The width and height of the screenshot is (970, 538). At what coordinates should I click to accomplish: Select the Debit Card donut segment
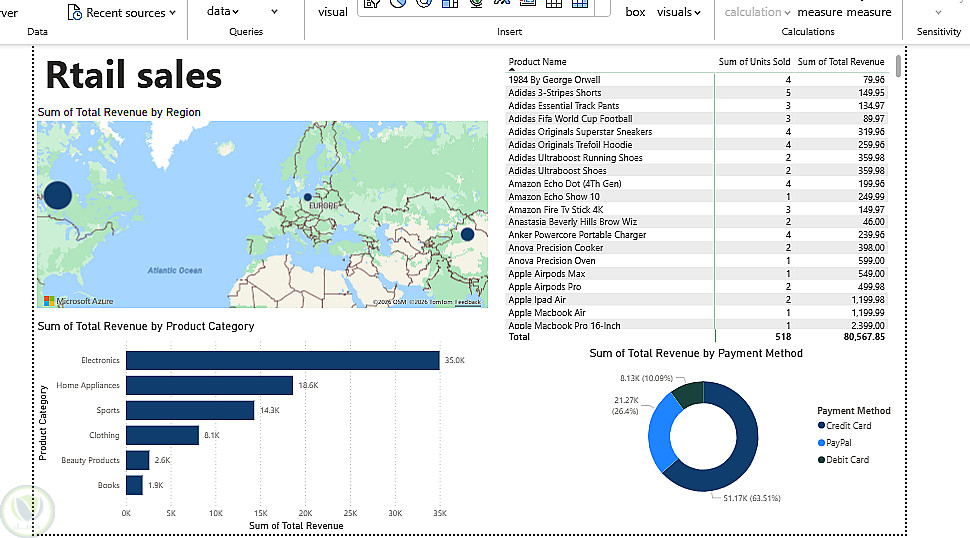[x=690, y=393]
